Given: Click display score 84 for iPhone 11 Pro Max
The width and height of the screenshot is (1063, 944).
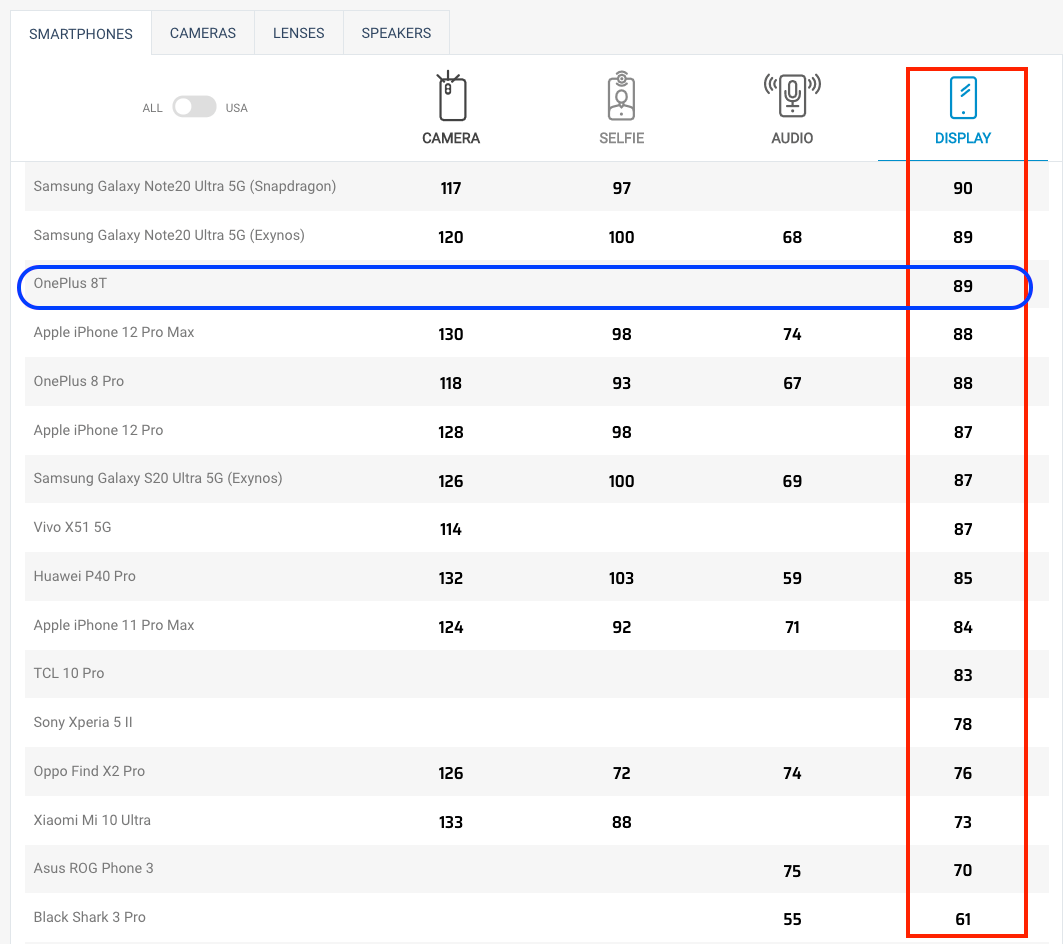Looking at the screenshot, I should pyautogui.click(x=963, y=627).
